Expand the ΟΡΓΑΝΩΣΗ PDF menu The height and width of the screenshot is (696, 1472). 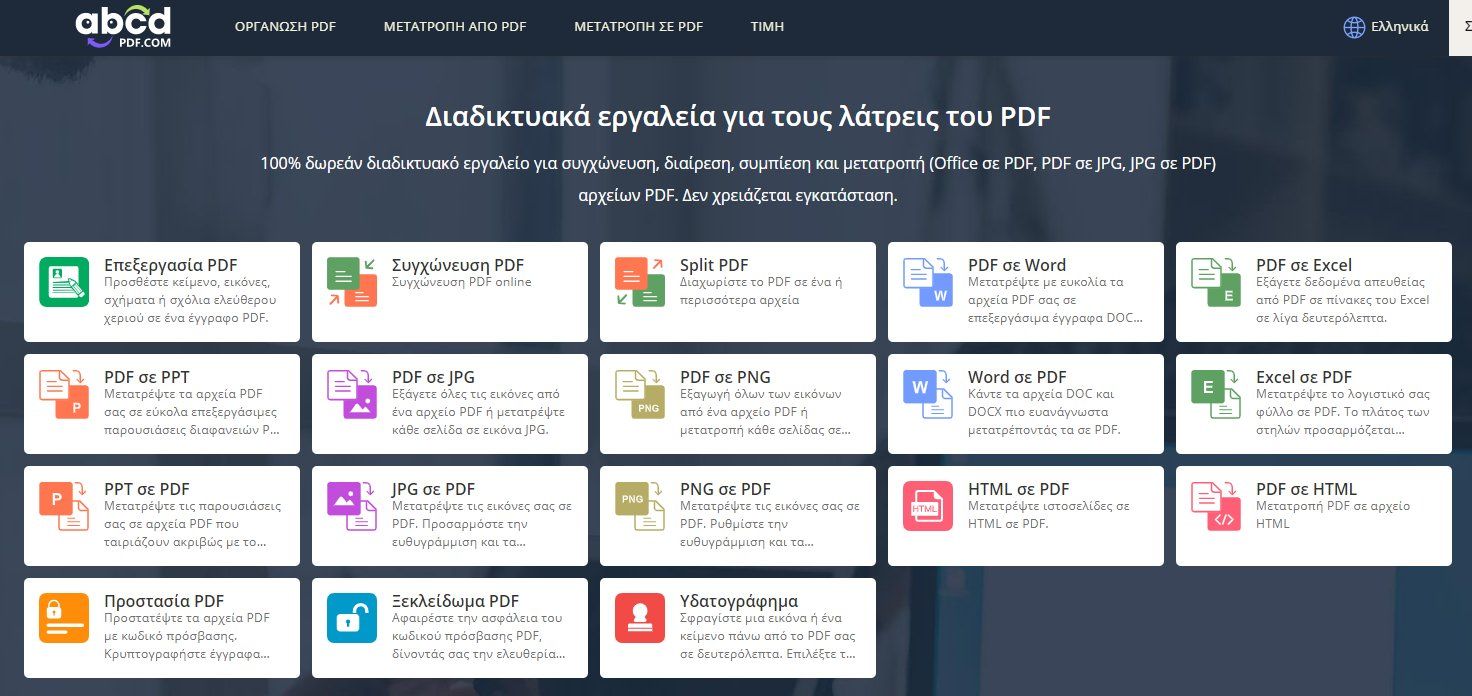tap(285, 27)
